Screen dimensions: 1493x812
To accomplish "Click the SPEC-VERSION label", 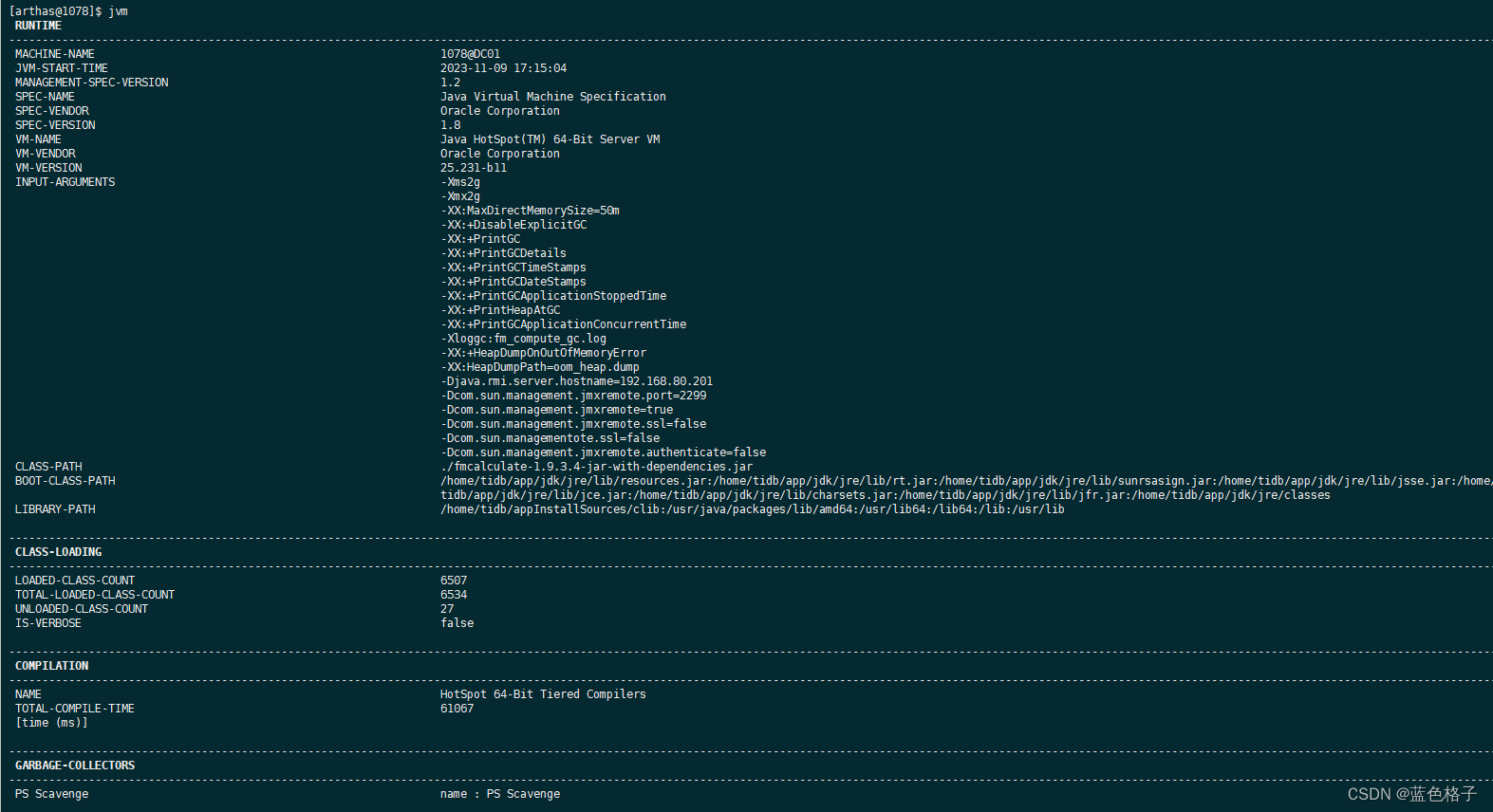I will point(55,125).
